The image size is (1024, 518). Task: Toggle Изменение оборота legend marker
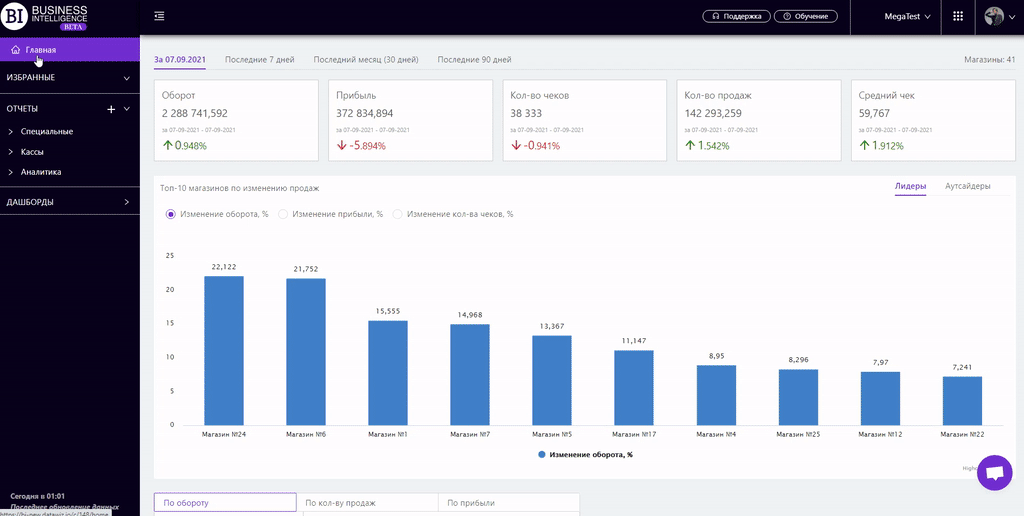(542, 454)
